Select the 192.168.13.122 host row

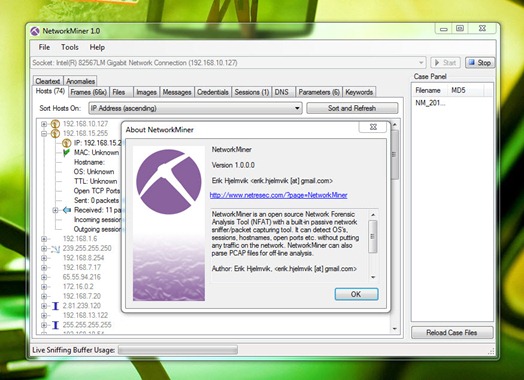(85, 315)
